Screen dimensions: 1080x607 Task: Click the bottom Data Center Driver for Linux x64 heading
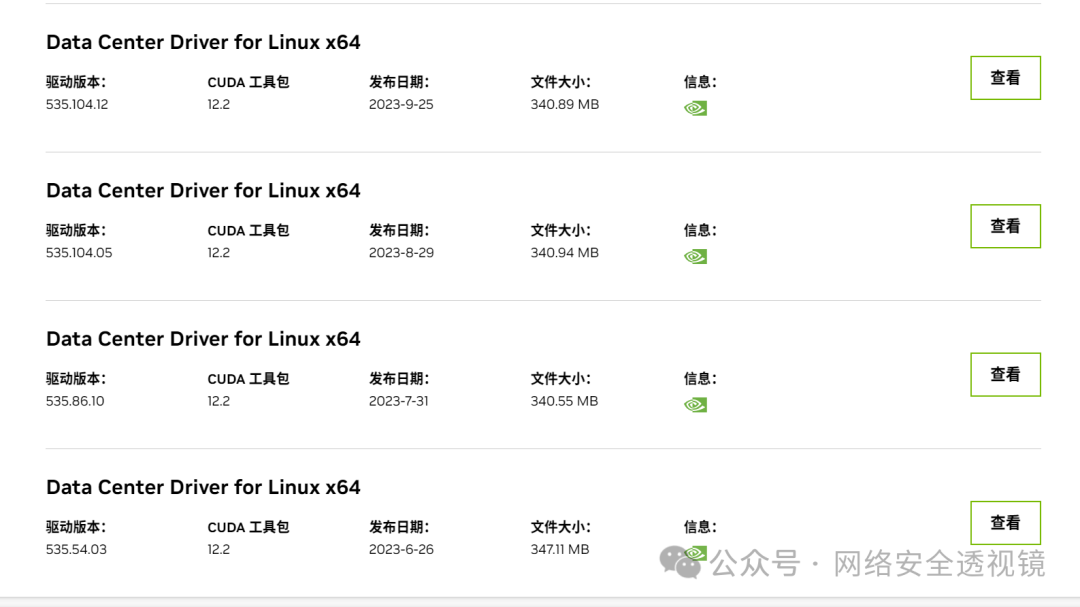(203, 487)
